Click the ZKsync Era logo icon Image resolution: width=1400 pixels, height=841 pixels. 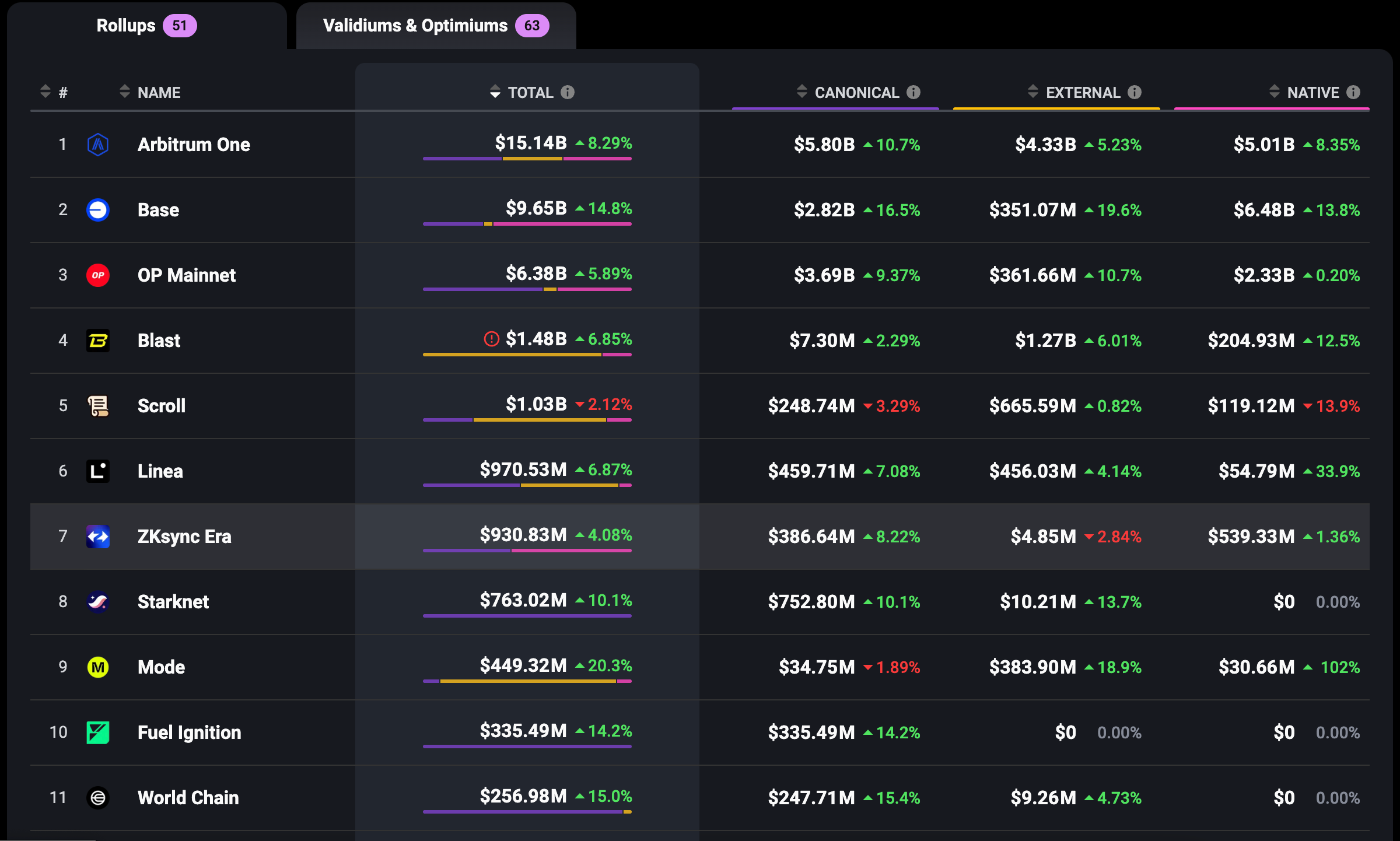click(x=98, y=536)
